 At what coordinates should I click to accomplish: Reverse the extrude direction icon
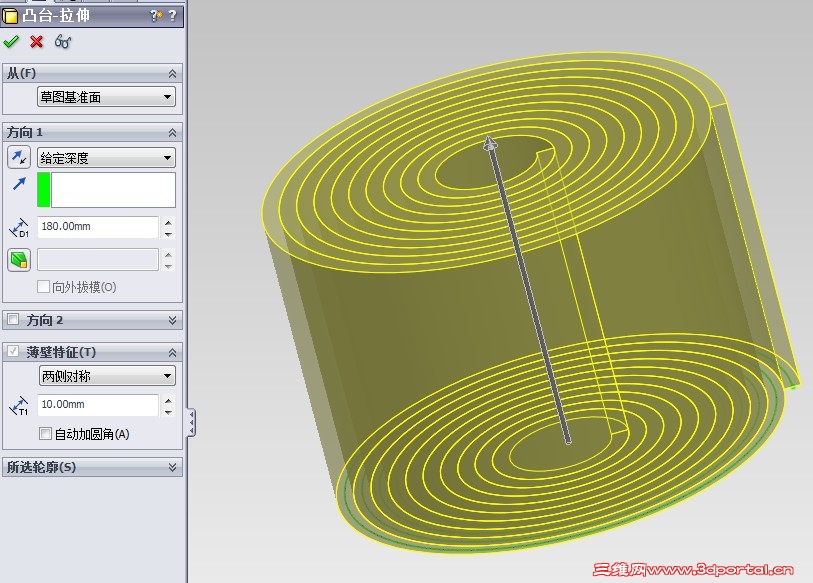[x=19, y=157]
